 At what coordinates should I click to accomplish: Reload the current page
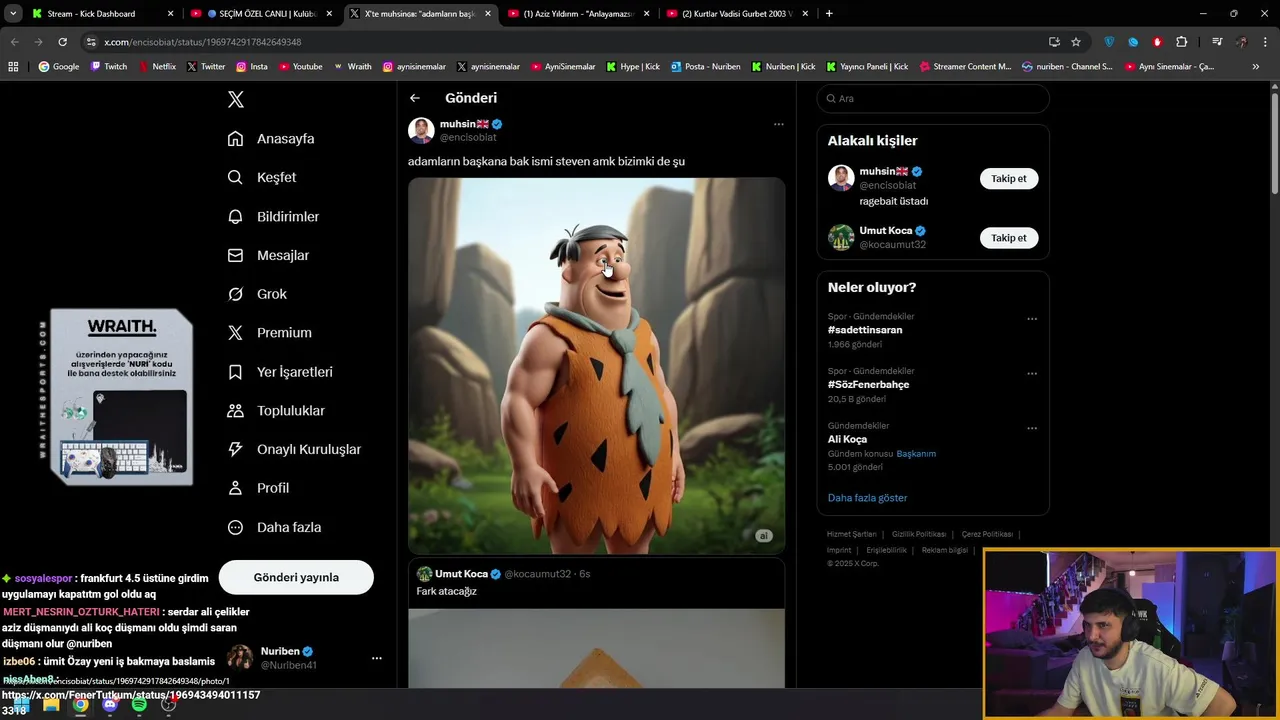pyautogui.click(x=62, y=42)
